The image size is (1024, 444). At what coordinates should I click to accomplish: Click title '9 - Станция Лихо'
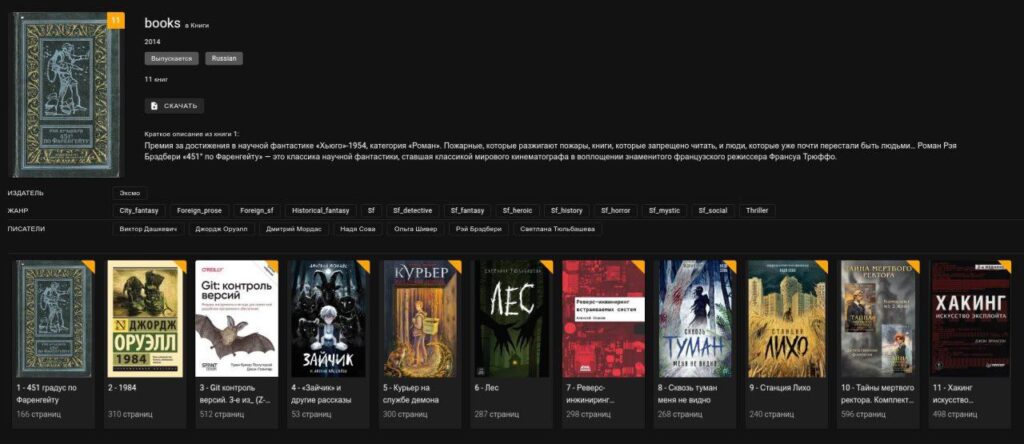[x=780, y=388]
